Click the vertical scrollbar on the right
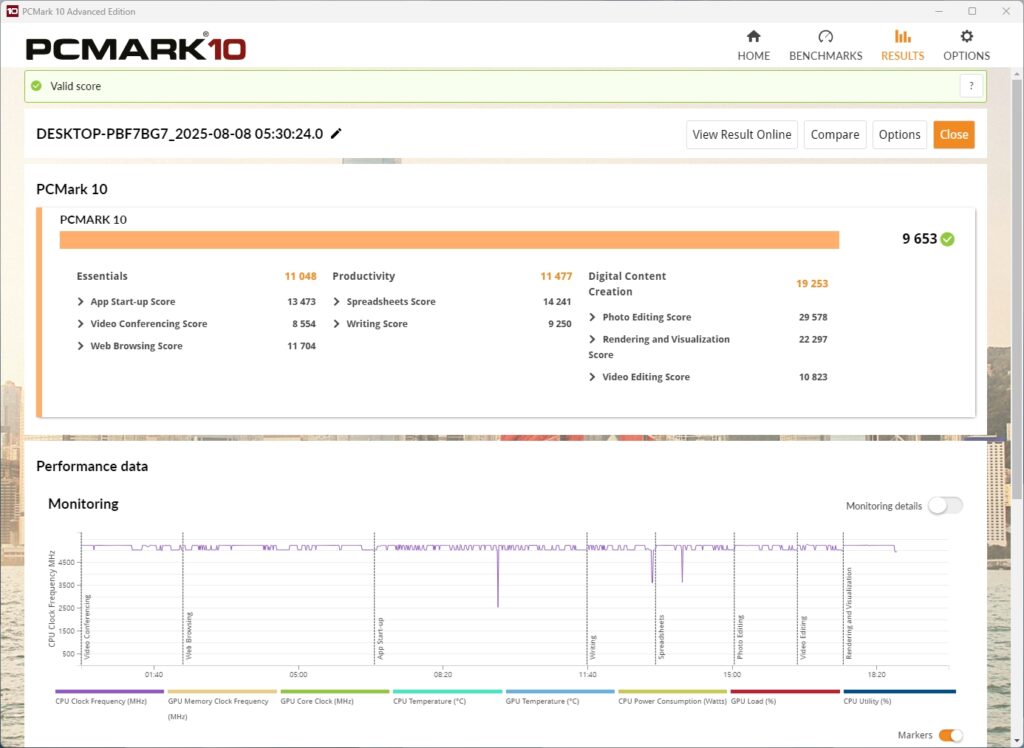The height and width of the screenshot is (748, 1024). [1017, 287]
